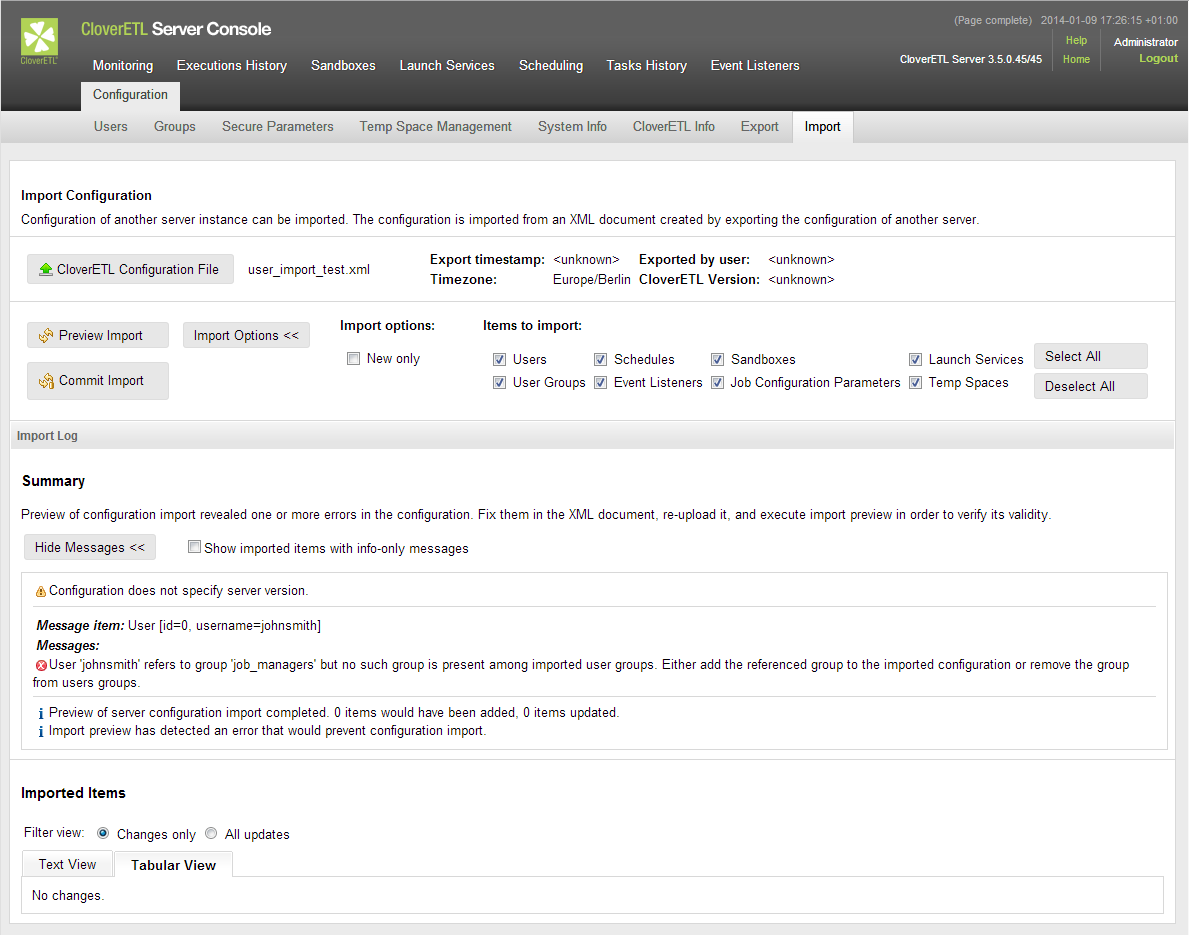The height and width of the screenshot is (935, 1189).
Task: Toggle the Event Listeners import checkbox
Action: pyautogui.click(x=601, y=382)
